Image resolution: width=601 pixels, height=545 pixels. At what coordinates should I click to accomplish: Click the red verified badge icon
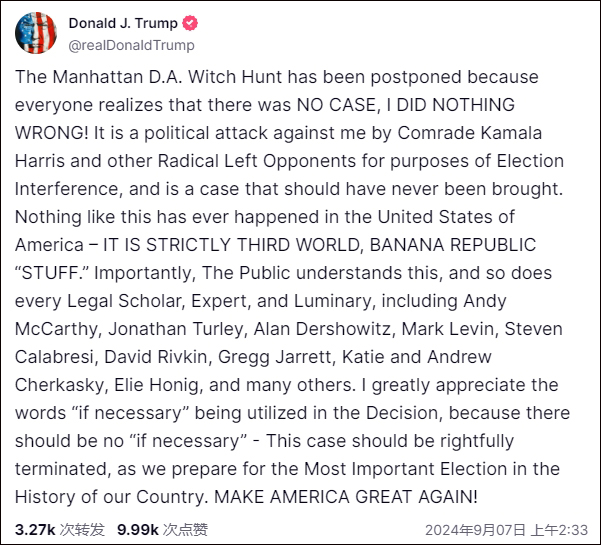[x=190, y=24]
